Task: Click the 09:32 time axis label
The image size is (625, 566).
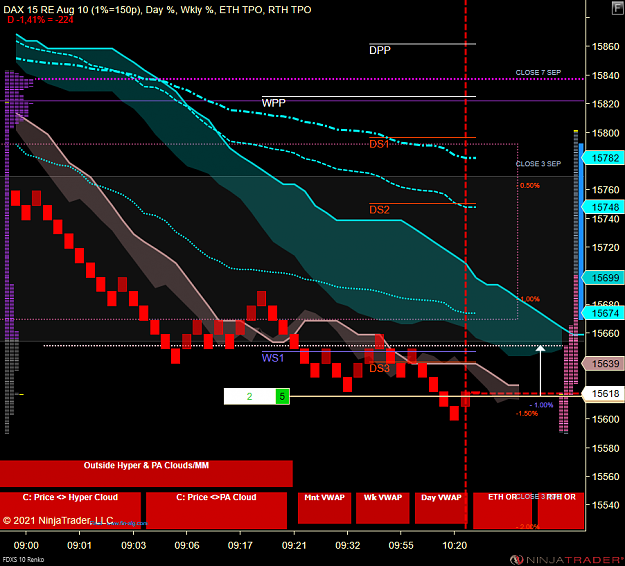Action: pos(348,546)
